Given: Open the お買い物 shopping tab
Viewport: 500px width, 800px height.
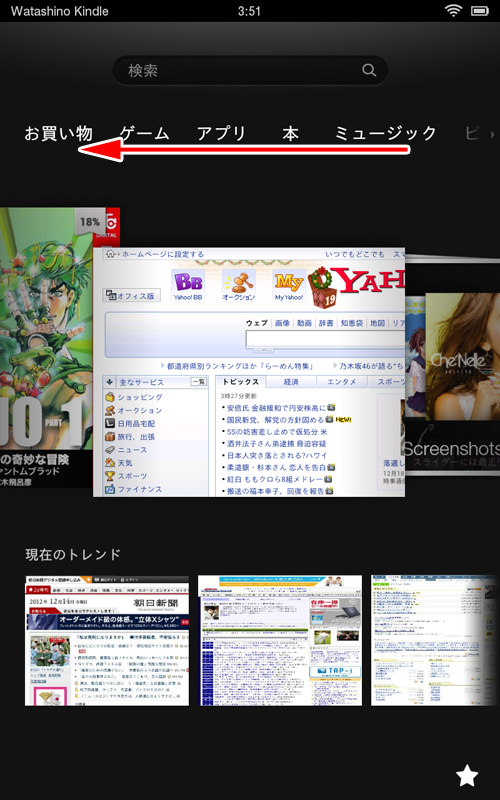Looking at the screenshot, I should click(59, 133).
